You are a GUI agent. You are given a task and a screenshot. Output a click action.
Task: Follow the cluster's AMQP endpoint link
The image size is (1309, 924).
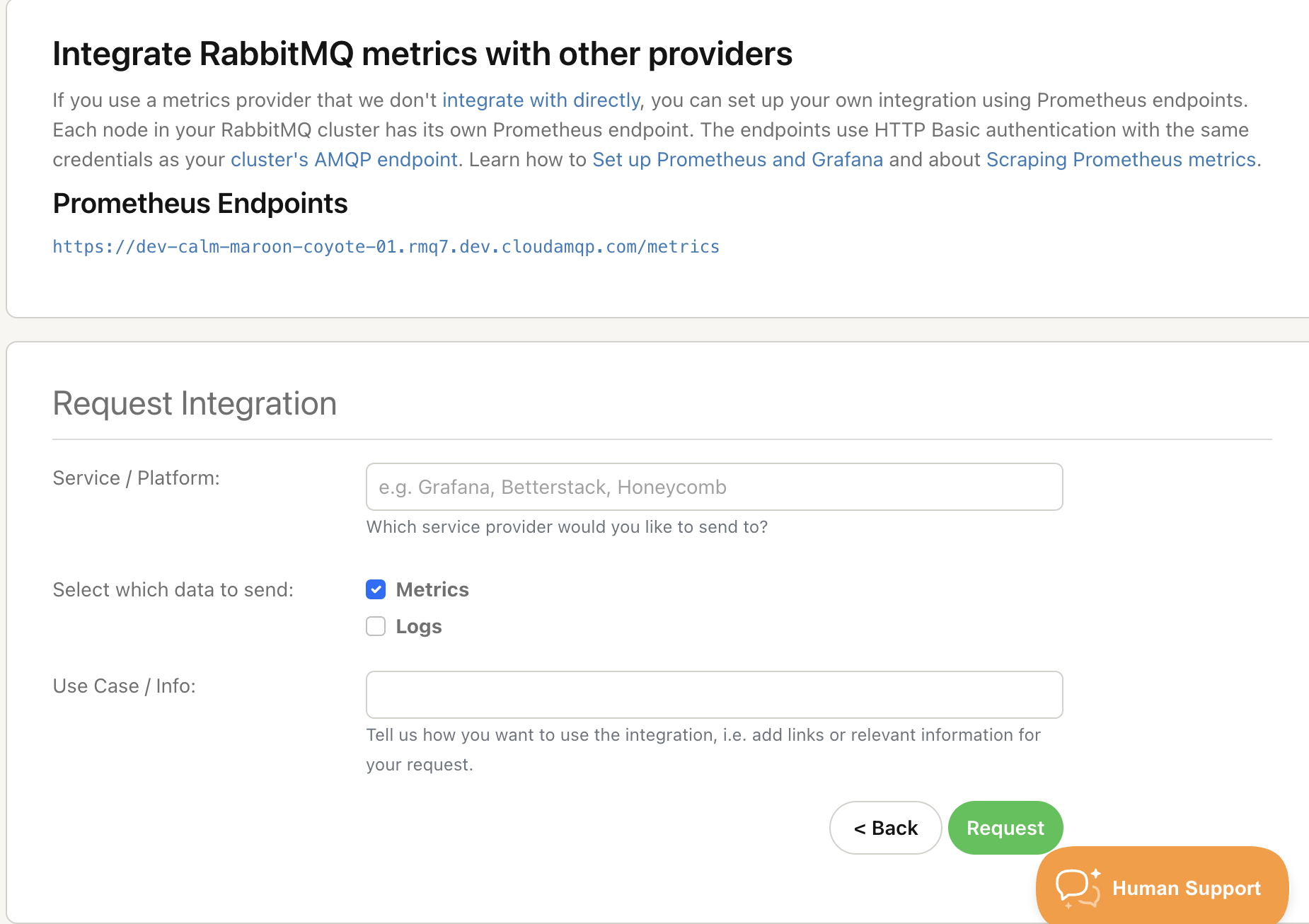coord(344,160)
